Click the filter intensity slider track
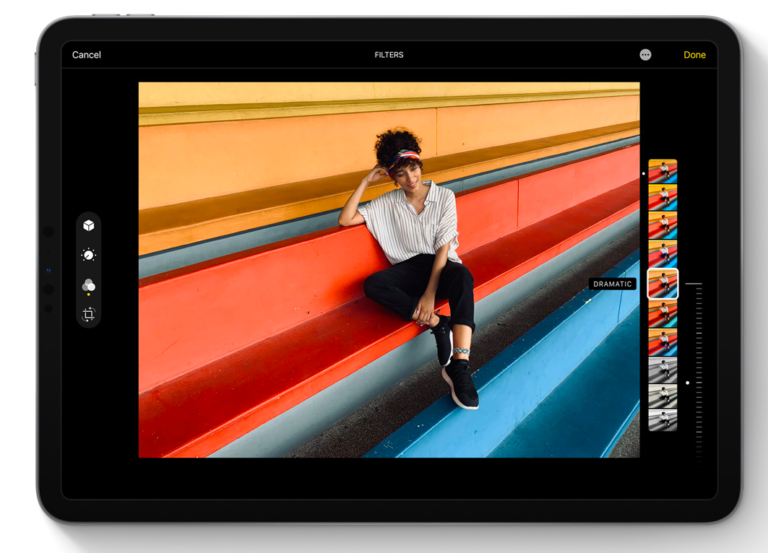 point(699,372)
